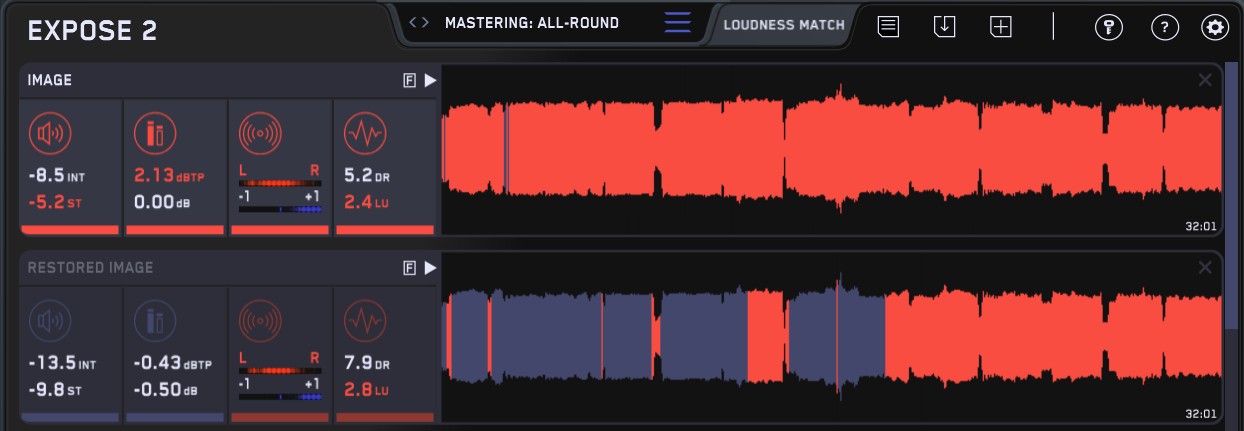Screen dimensions: 1244x431
Task: Toggle the F button on IMAGE track
Action: [x=409, y=81]
